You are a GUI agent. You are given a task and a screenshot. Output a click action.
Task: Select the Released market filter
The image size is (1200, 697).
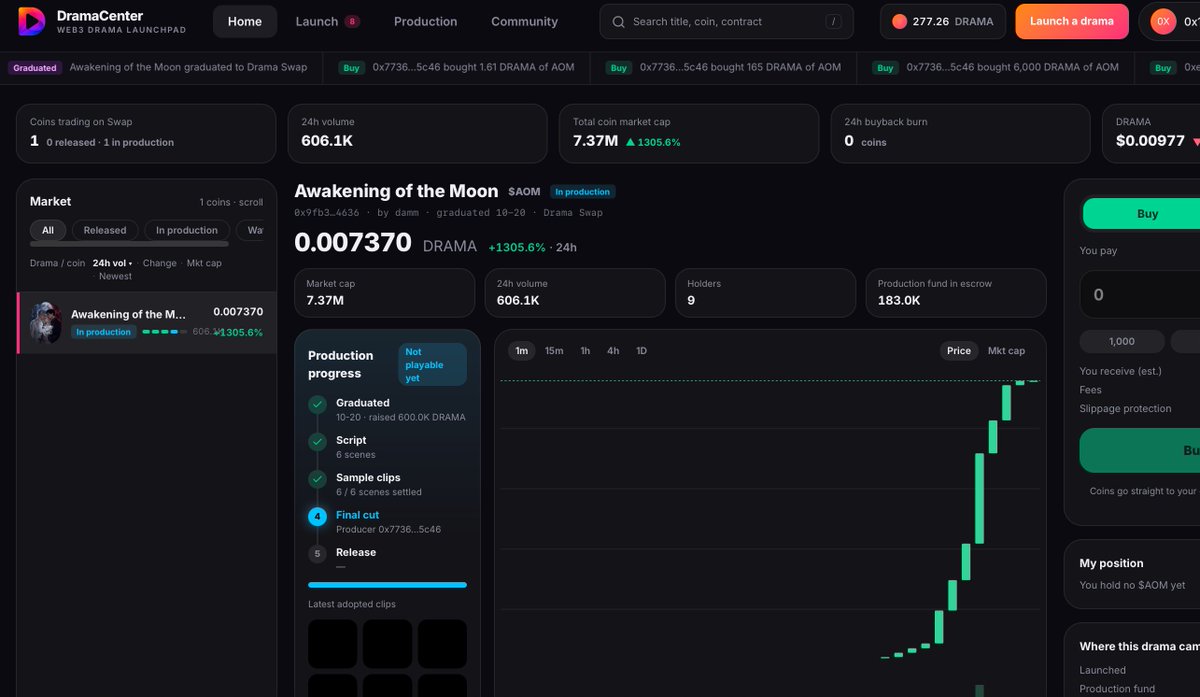pos(105,230)
